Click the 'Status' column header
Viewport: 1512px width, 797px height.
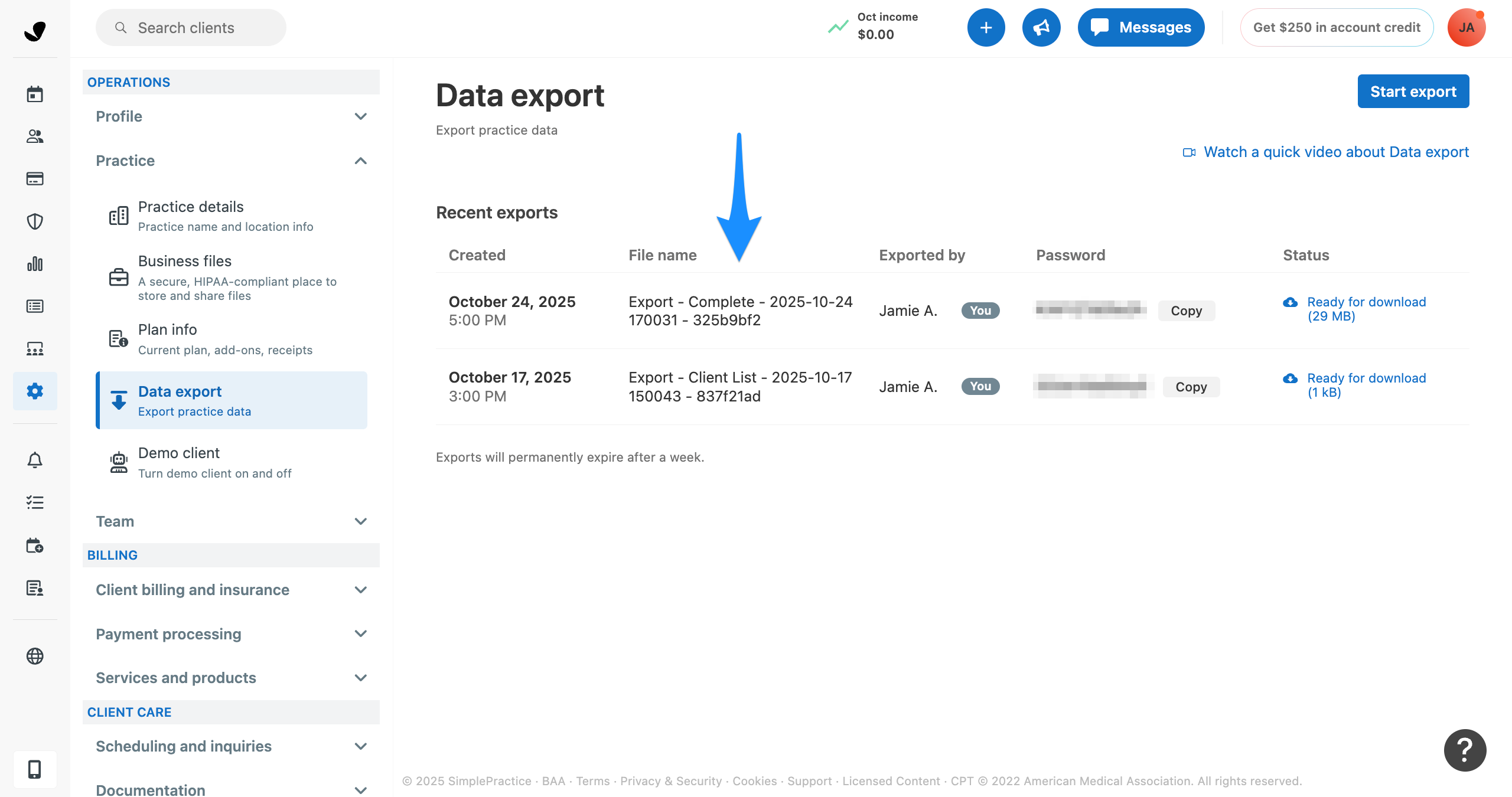(1306, 255)
